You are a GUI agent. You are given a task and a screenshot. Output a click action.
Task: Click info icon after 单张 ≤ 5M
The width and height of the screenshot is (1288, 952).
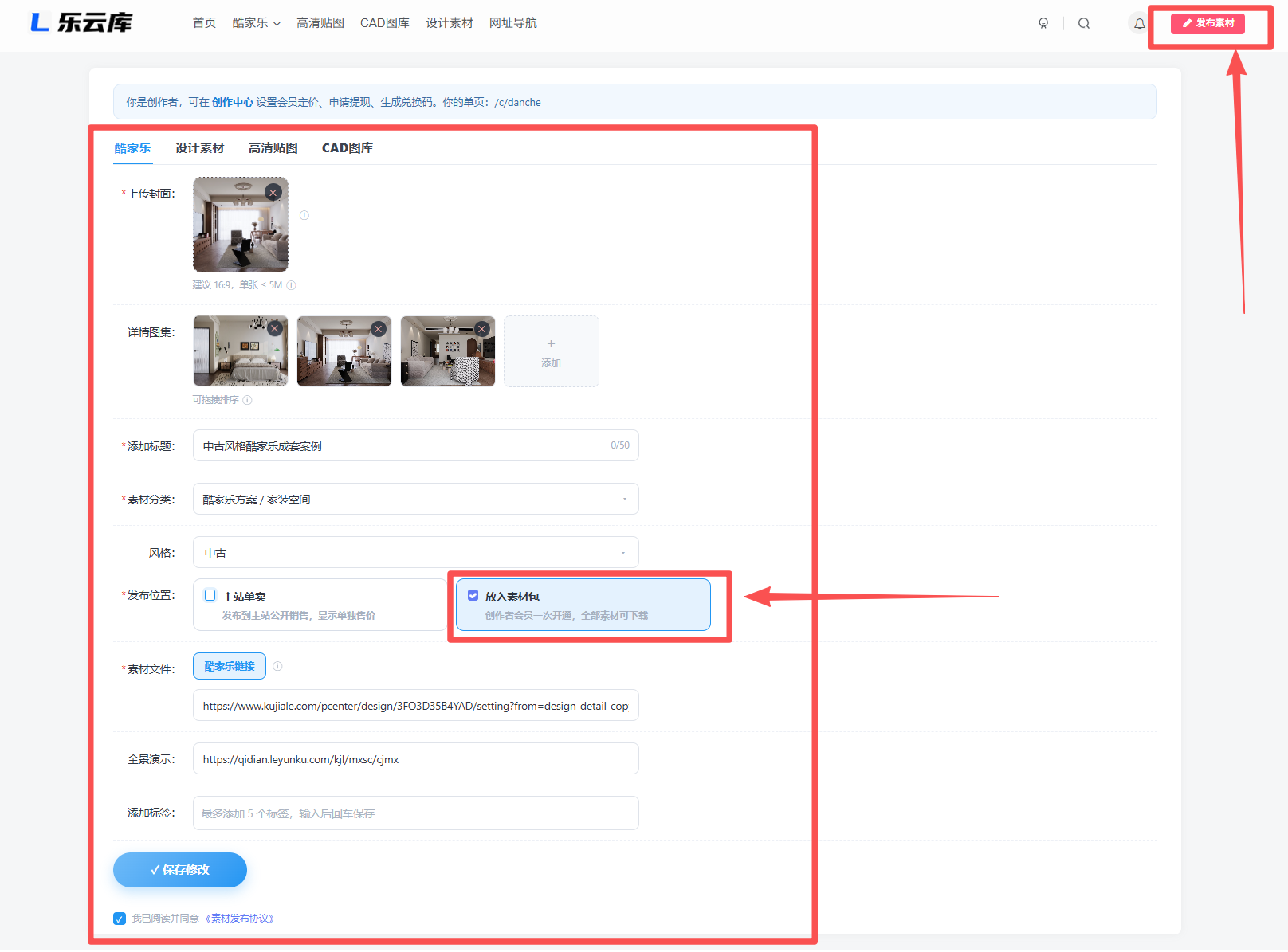pyautogui.click(x=291, y=285)
